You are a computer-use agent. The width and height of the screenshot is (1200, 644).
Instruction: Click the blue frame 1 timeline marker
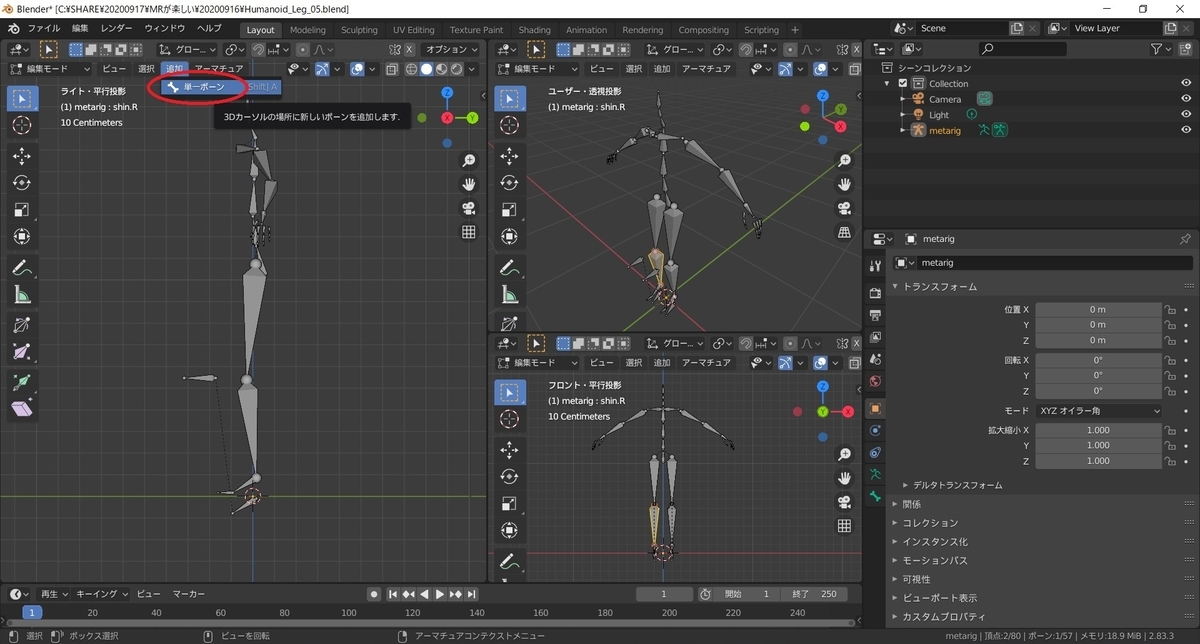tap(32, 612)
